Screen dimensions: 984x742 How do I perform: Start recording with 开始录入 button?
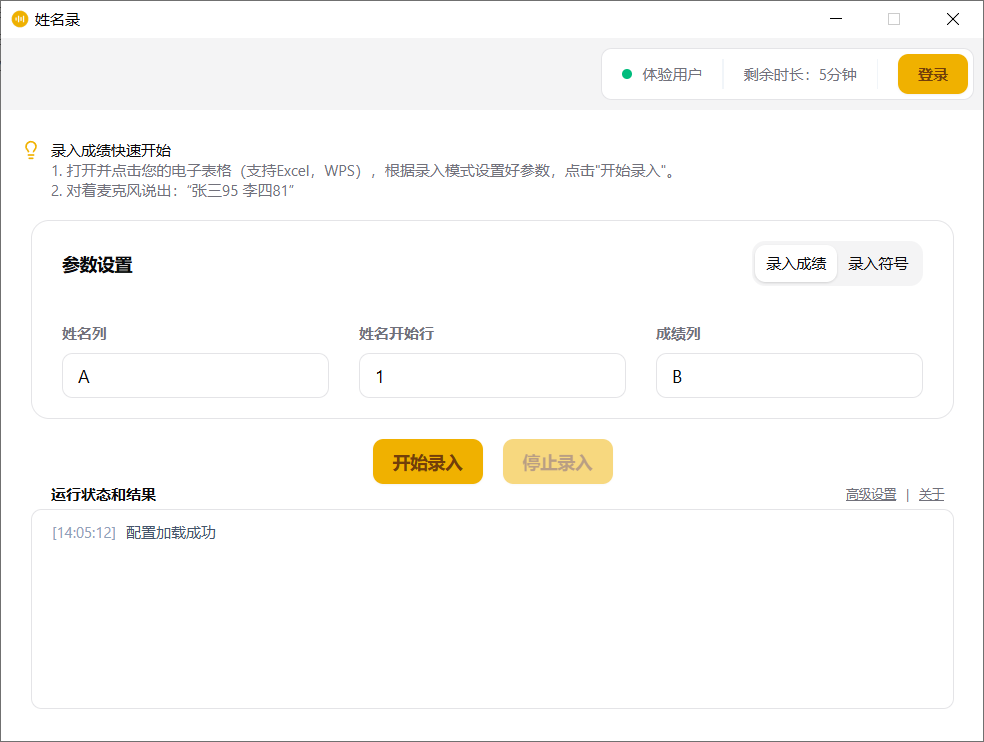[427, 461]
